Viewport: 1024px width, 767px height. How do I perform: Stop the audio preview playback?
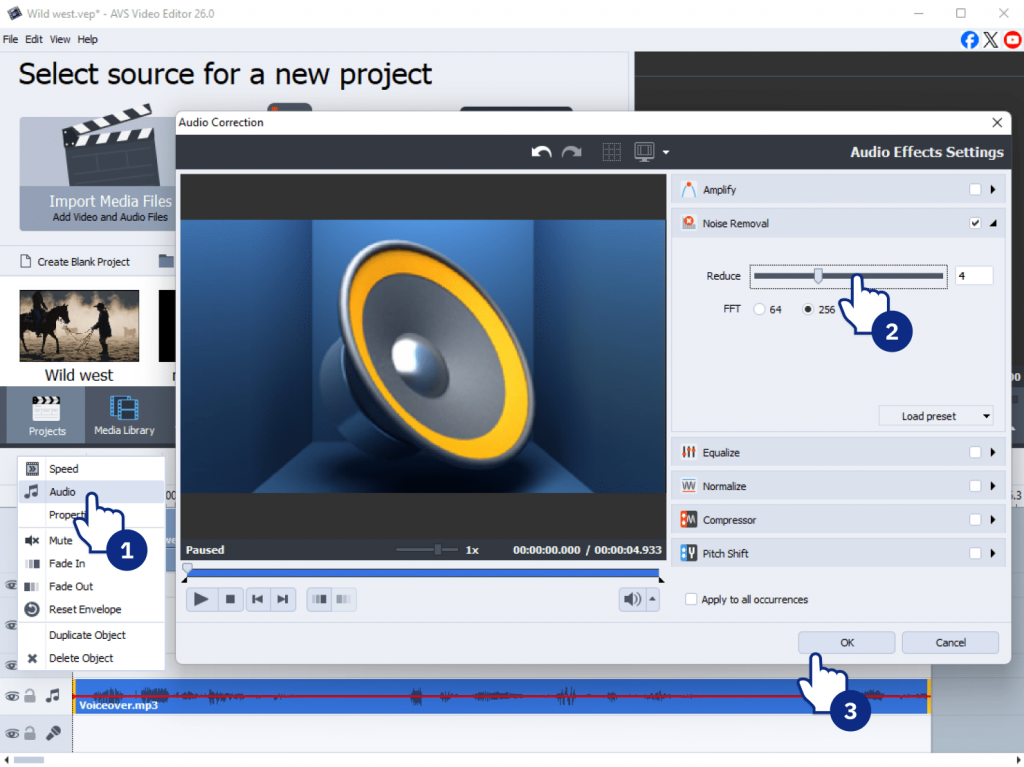coord(230,599)
